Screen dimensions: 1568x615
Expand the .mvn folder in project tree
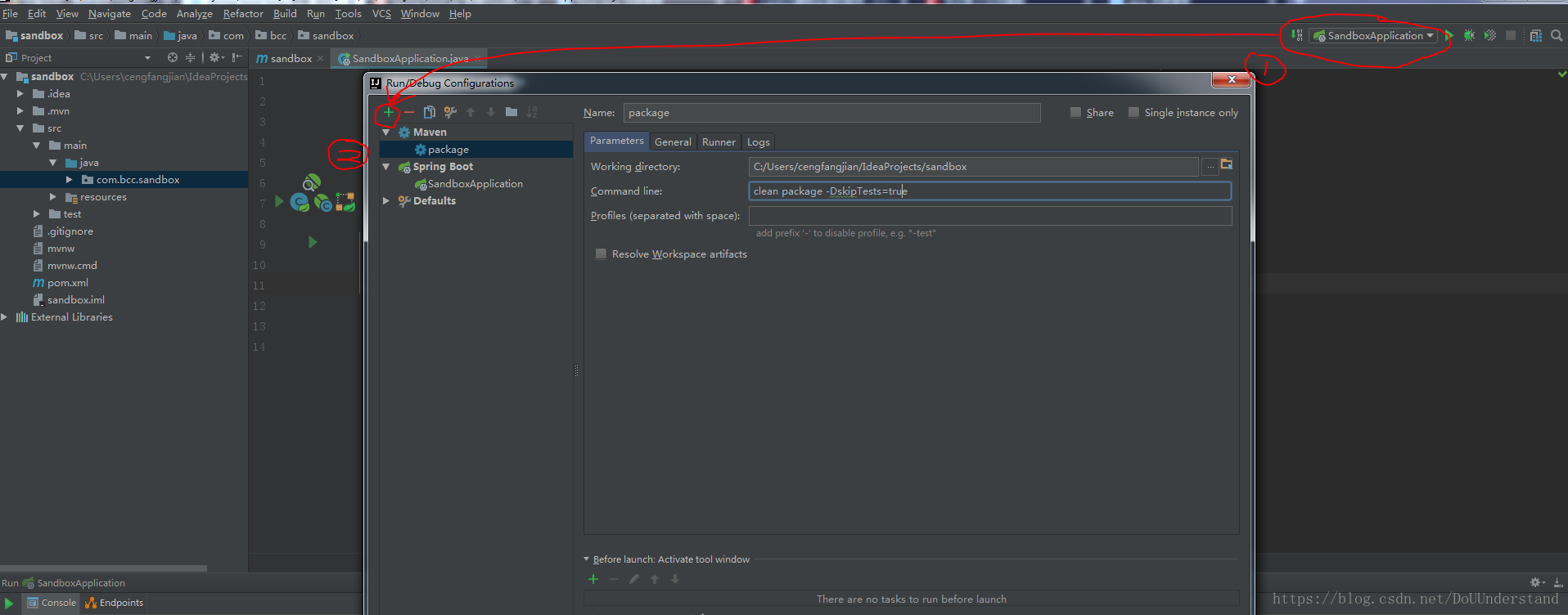20,110
